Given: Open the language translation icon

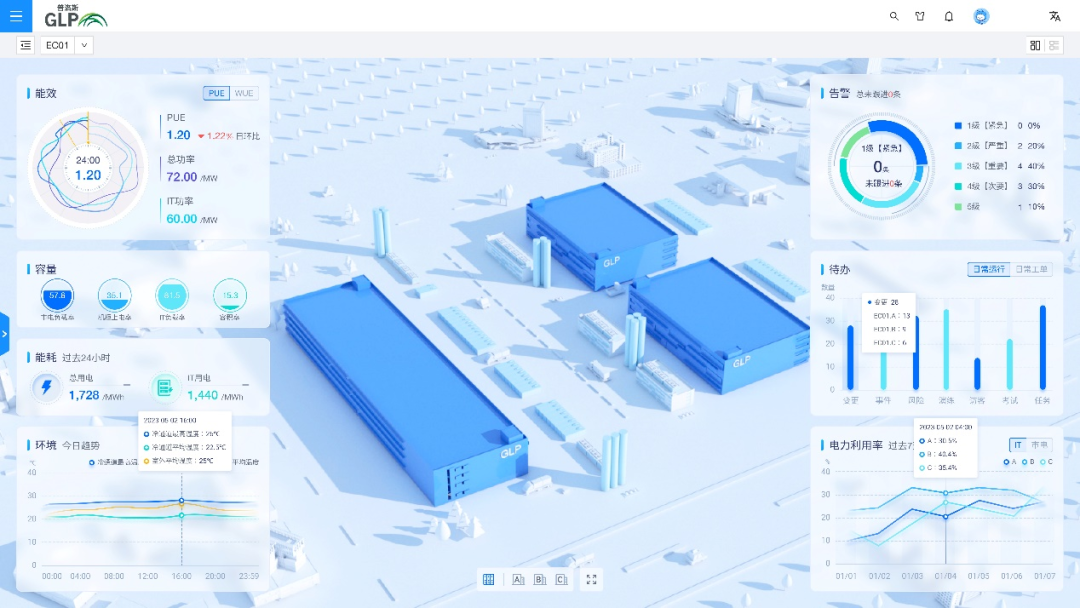Looking at the screenshot, I should click(1054, 16).
